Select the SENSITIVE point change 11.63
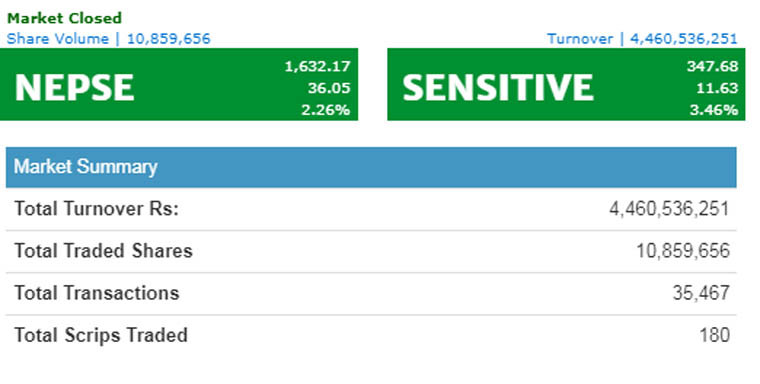 pyautogui.click(x=717, y=88)
